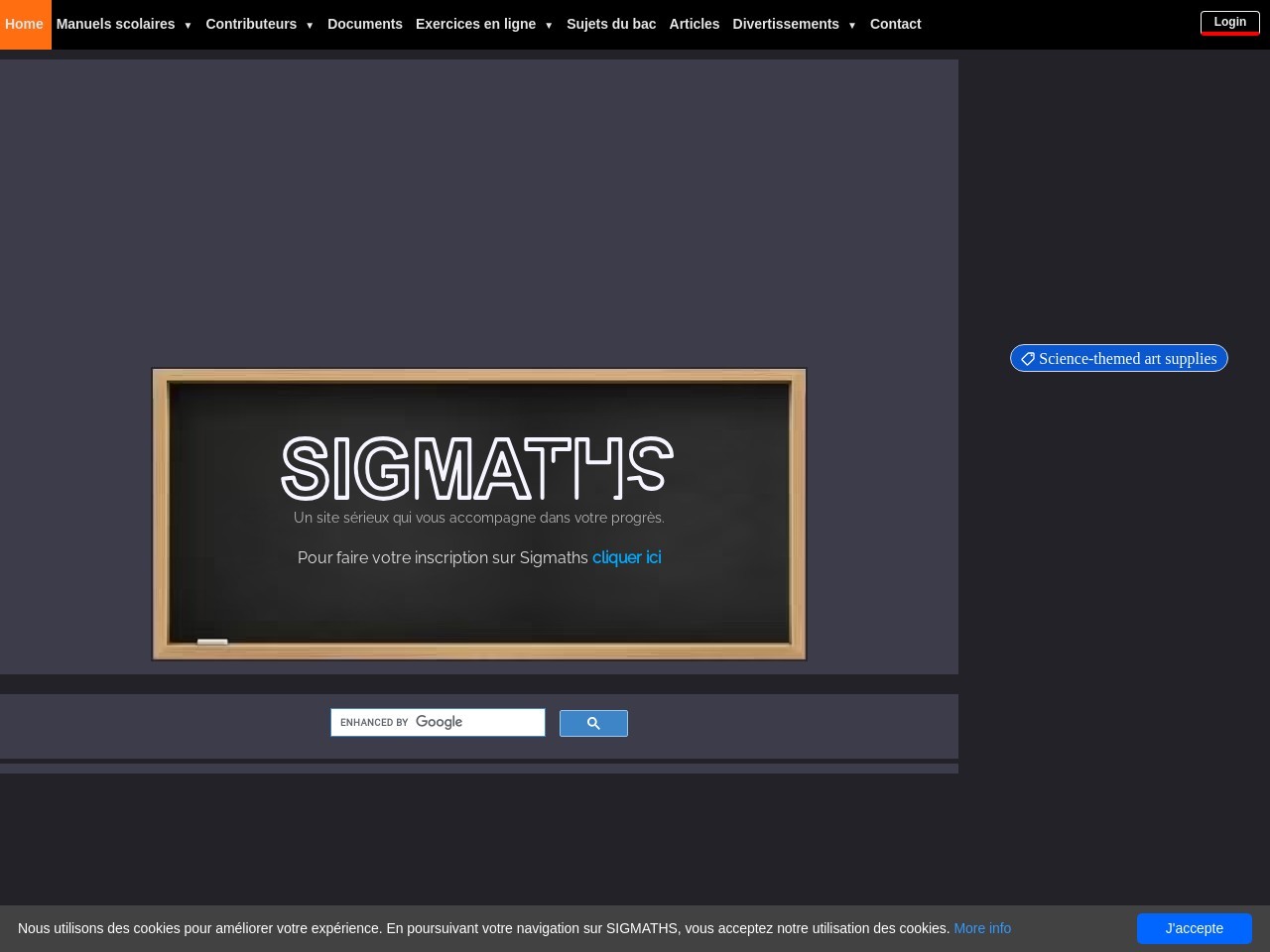Open the Science-themed art supplies ad

1119,358
